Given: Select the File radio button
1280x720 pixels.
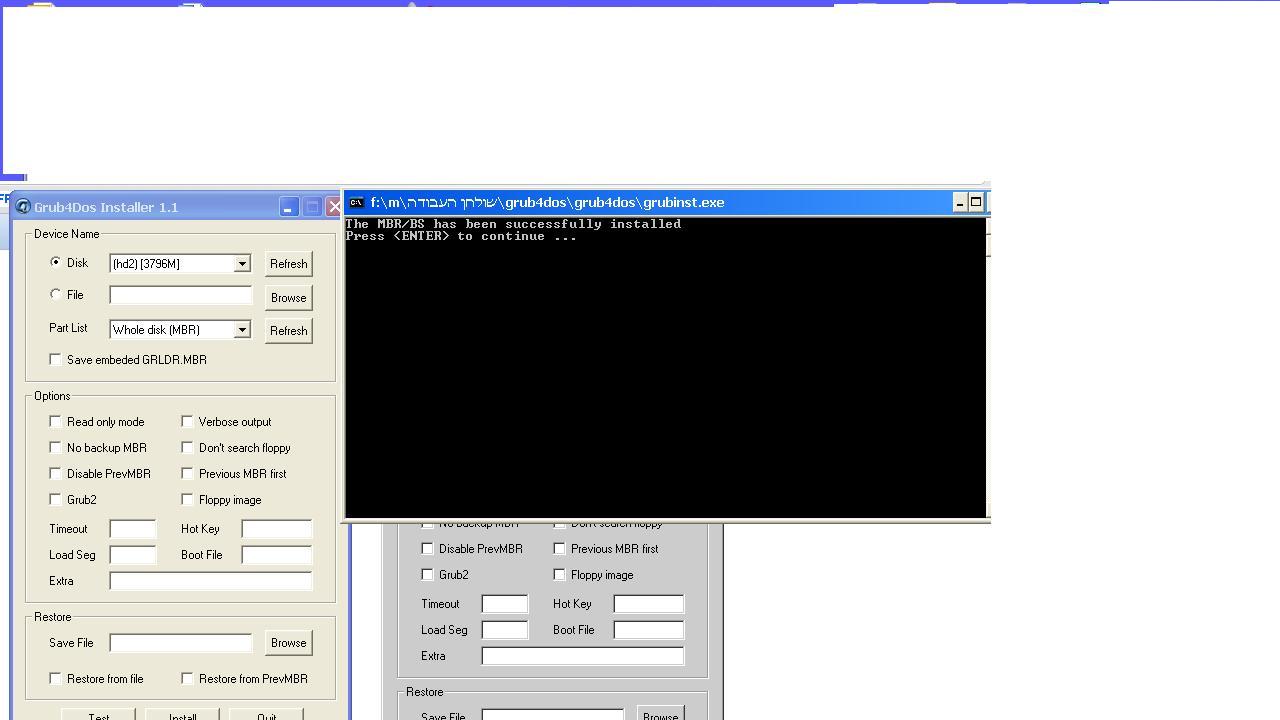Looking at the screenshot, I should 56,294.
